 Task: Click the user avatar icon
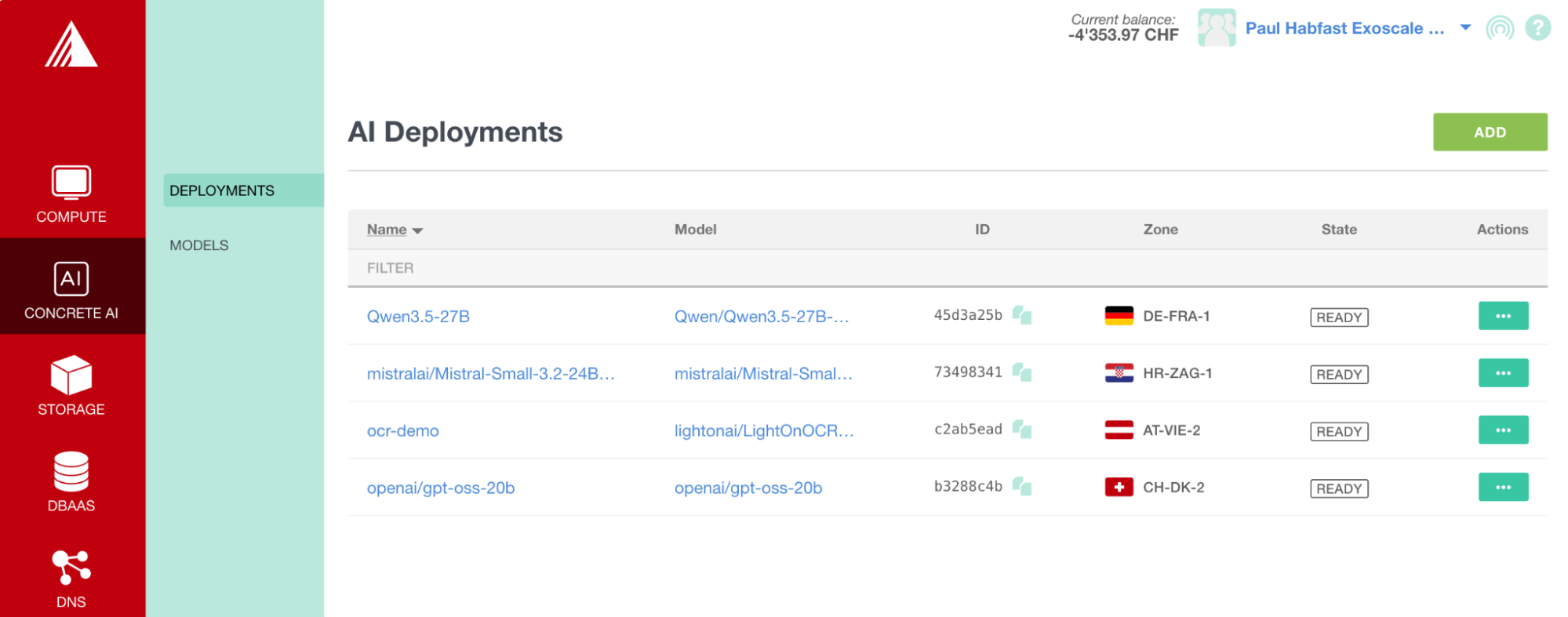click(x=1217, y=27)
